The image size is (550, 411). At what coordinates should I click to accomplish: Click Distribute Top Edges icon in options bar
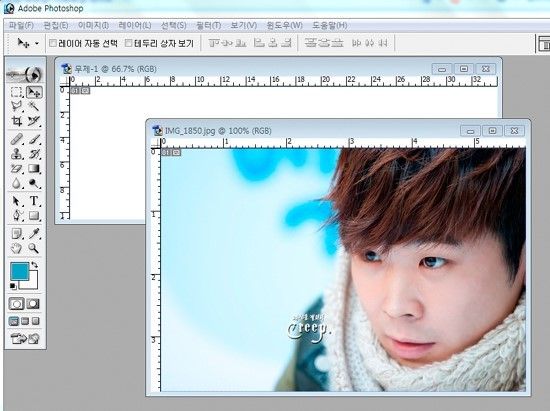310,43
